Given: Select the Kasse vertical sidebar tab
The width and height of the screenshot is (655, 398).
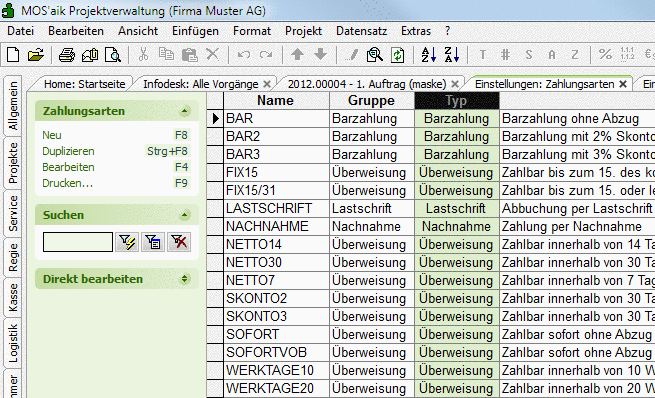Looking at the screenshot, I should (13, 297).
